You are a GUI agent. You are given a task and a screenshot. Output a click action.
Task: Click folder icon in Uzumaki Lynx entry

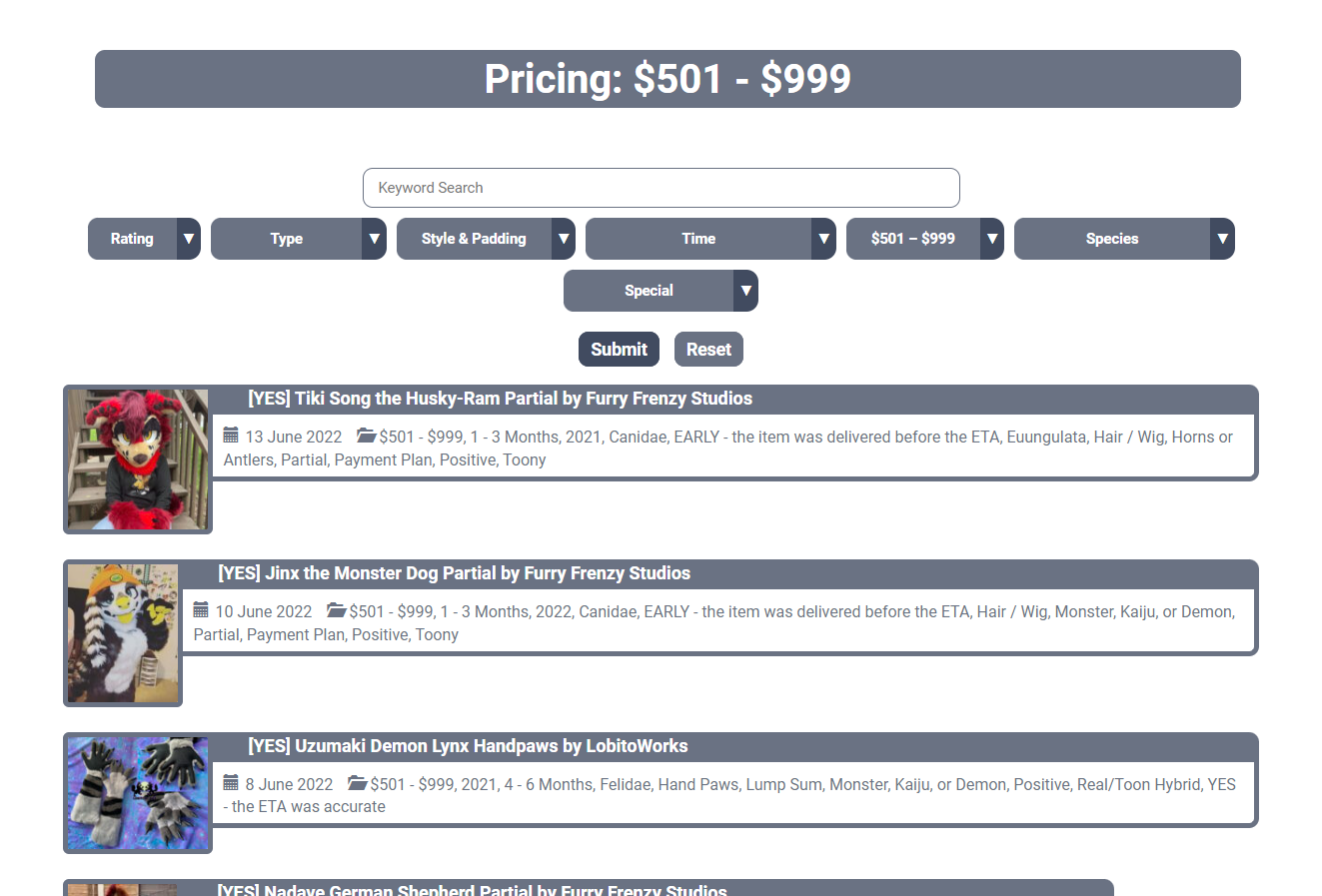point(357,783)
